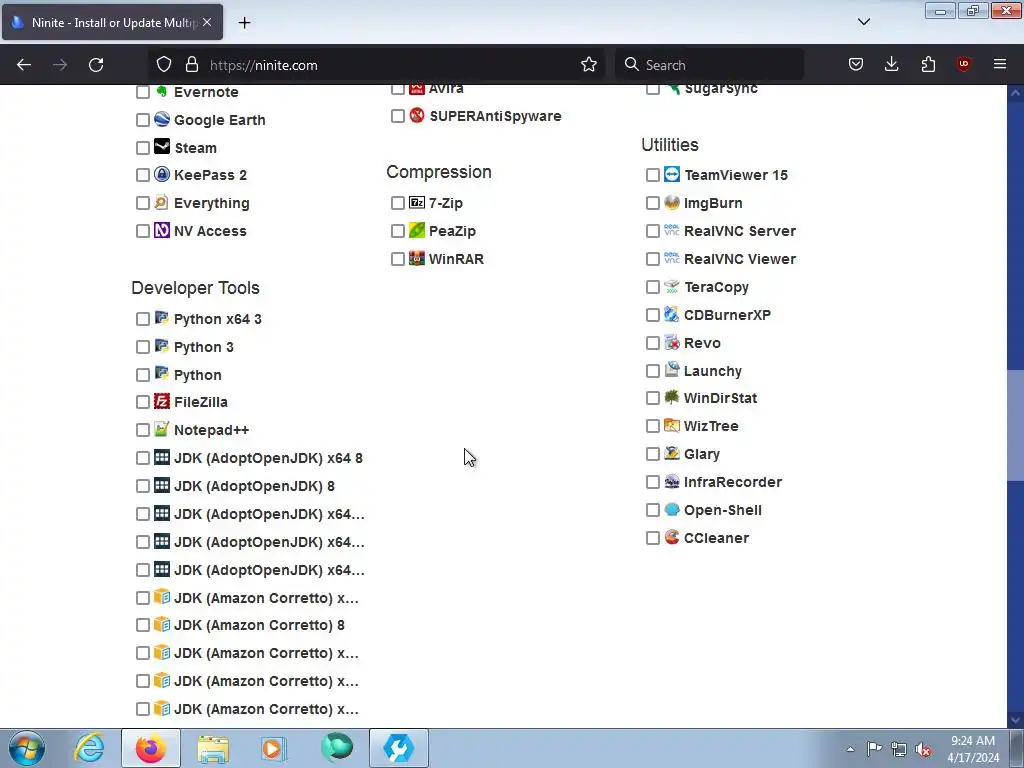List all tabs dropdown arrow
Screen dimensions: 1024x768
tap(863, 22)
